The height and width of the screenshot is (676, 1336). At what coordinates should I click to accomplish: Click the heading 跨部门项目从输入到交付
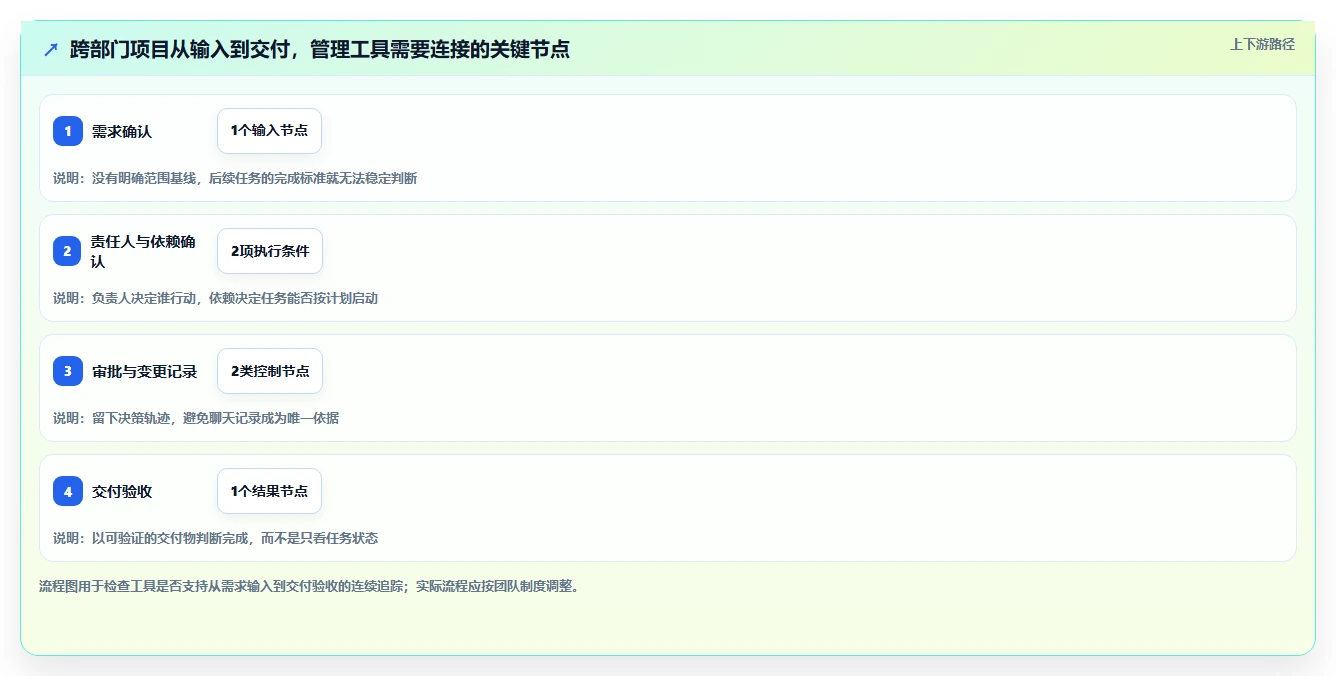click(x=180, y=50)
